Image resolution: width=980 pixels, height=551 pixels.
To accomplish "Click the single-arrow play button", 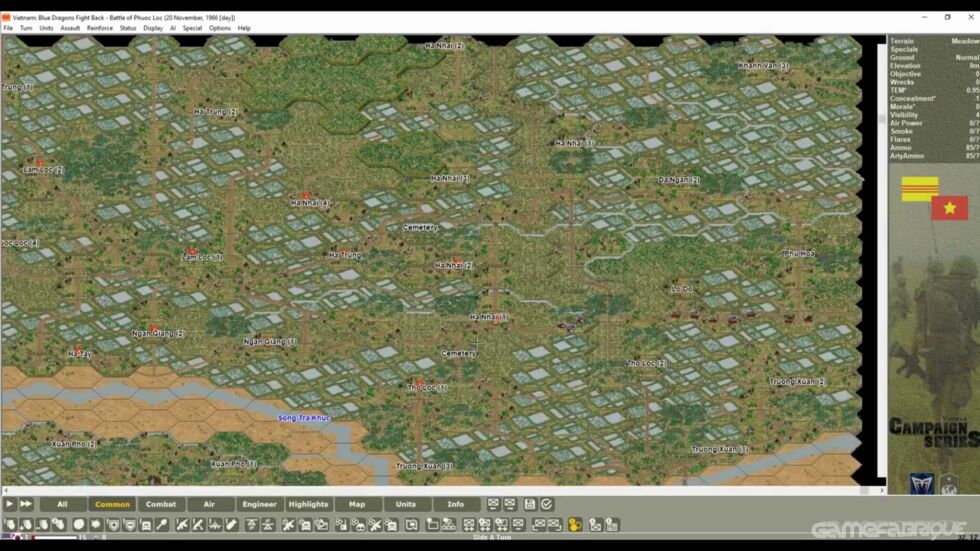I will click(x=9, y=504).
